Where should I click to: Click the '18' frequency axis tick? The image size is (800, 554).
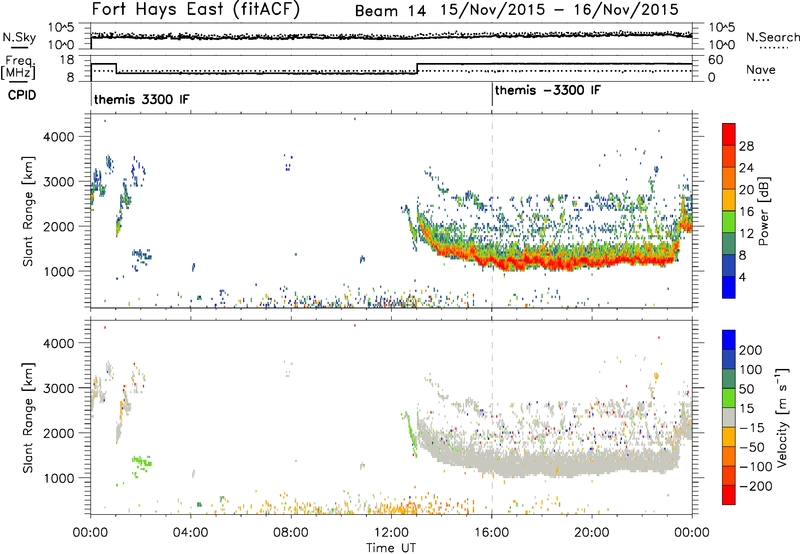67,60
